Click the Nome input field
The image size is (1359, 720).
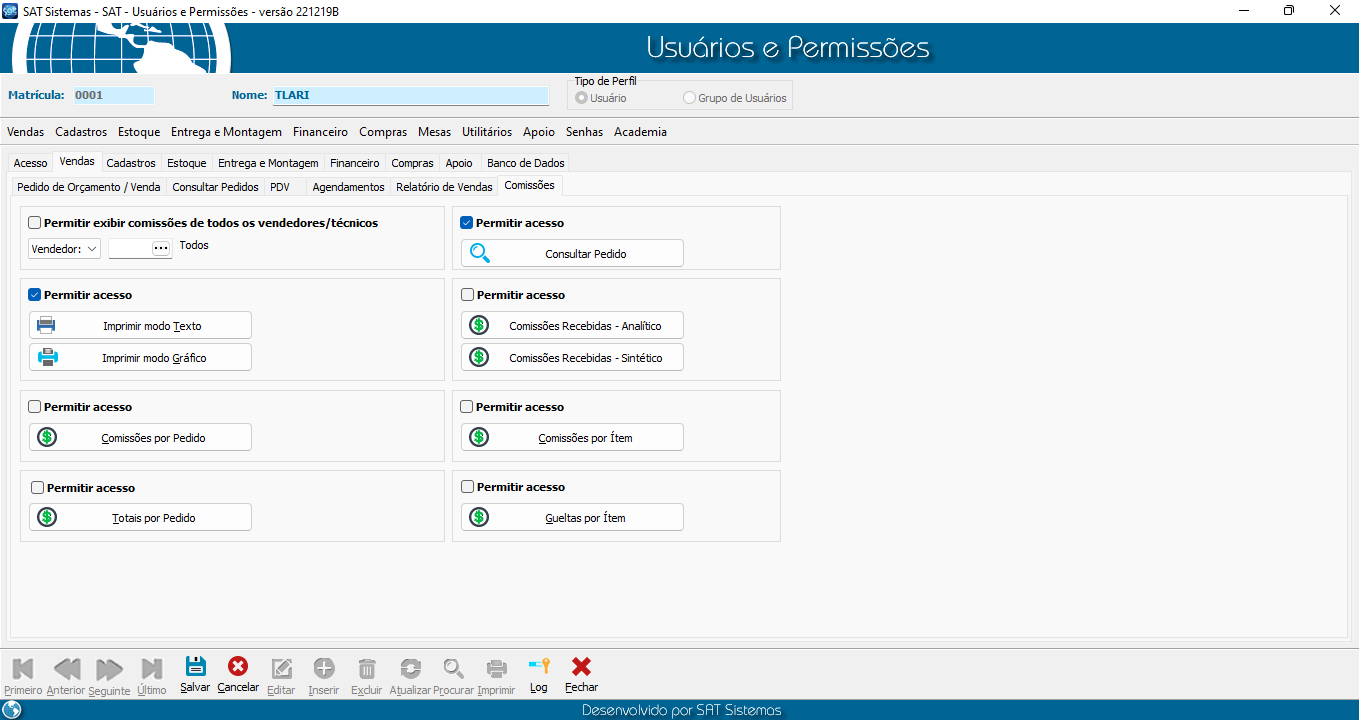(410, 96)
